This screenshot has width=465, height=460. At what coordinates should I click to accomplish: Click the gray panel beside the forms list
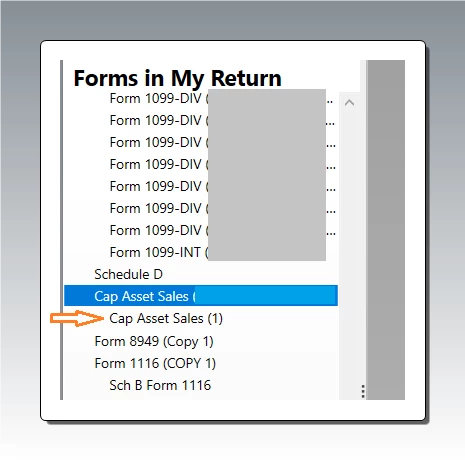[386, 230]
